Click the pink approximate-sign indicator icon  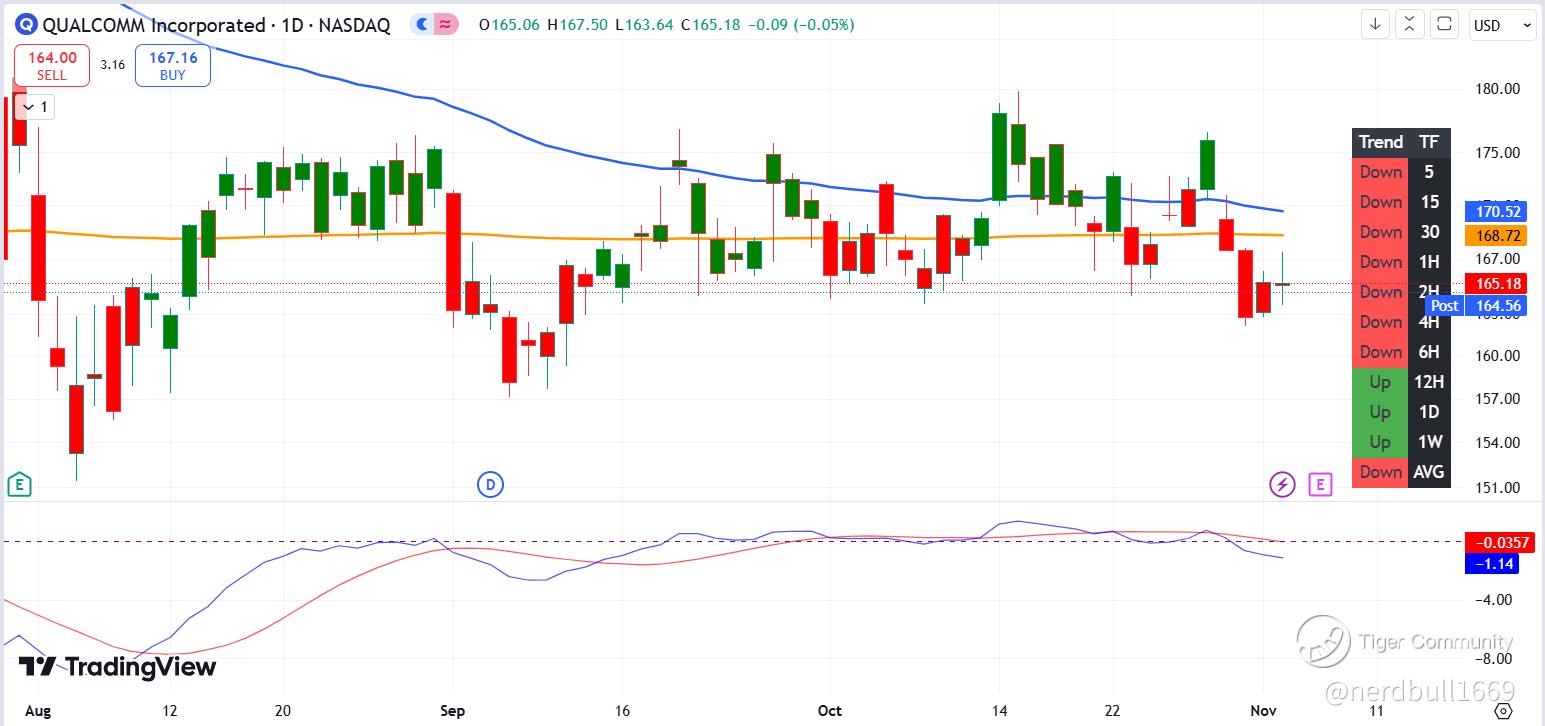point(446,25)
